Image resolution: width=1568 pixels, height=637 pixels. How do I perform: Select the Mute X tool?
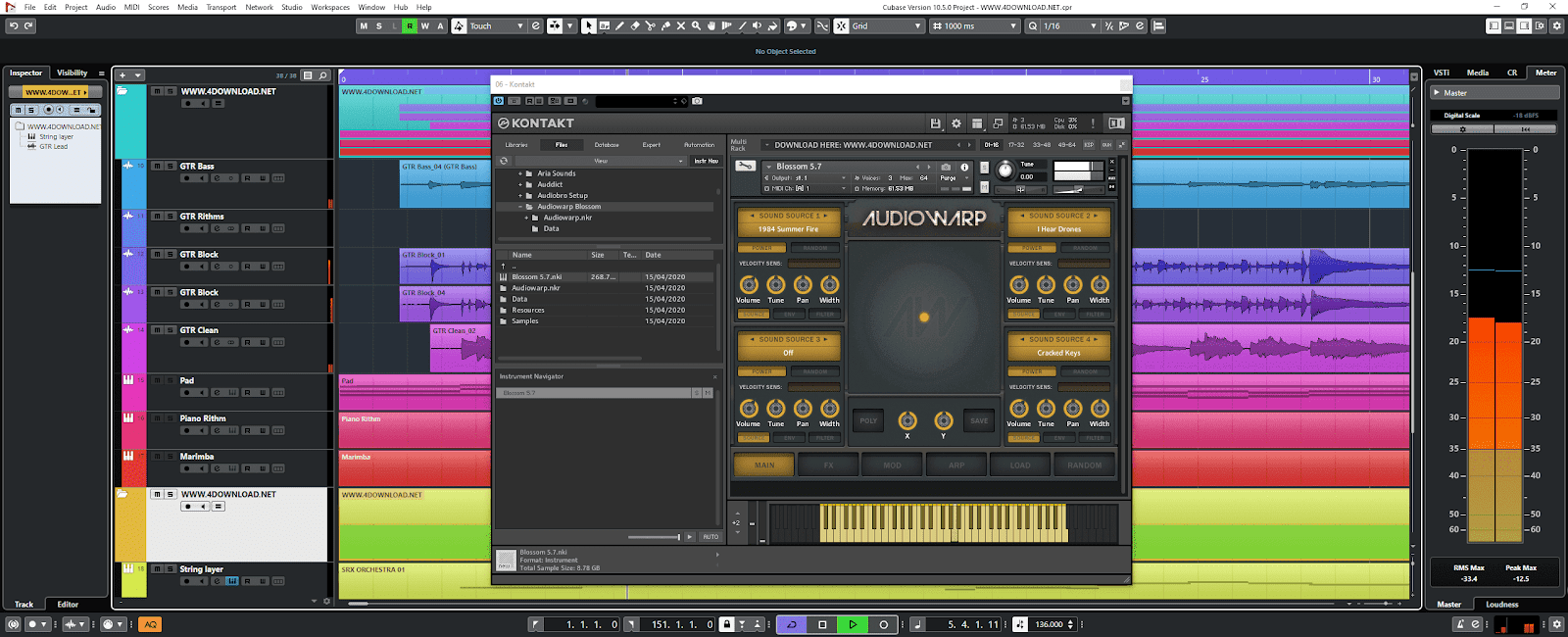pyautogui.click(x=681, y=26)
